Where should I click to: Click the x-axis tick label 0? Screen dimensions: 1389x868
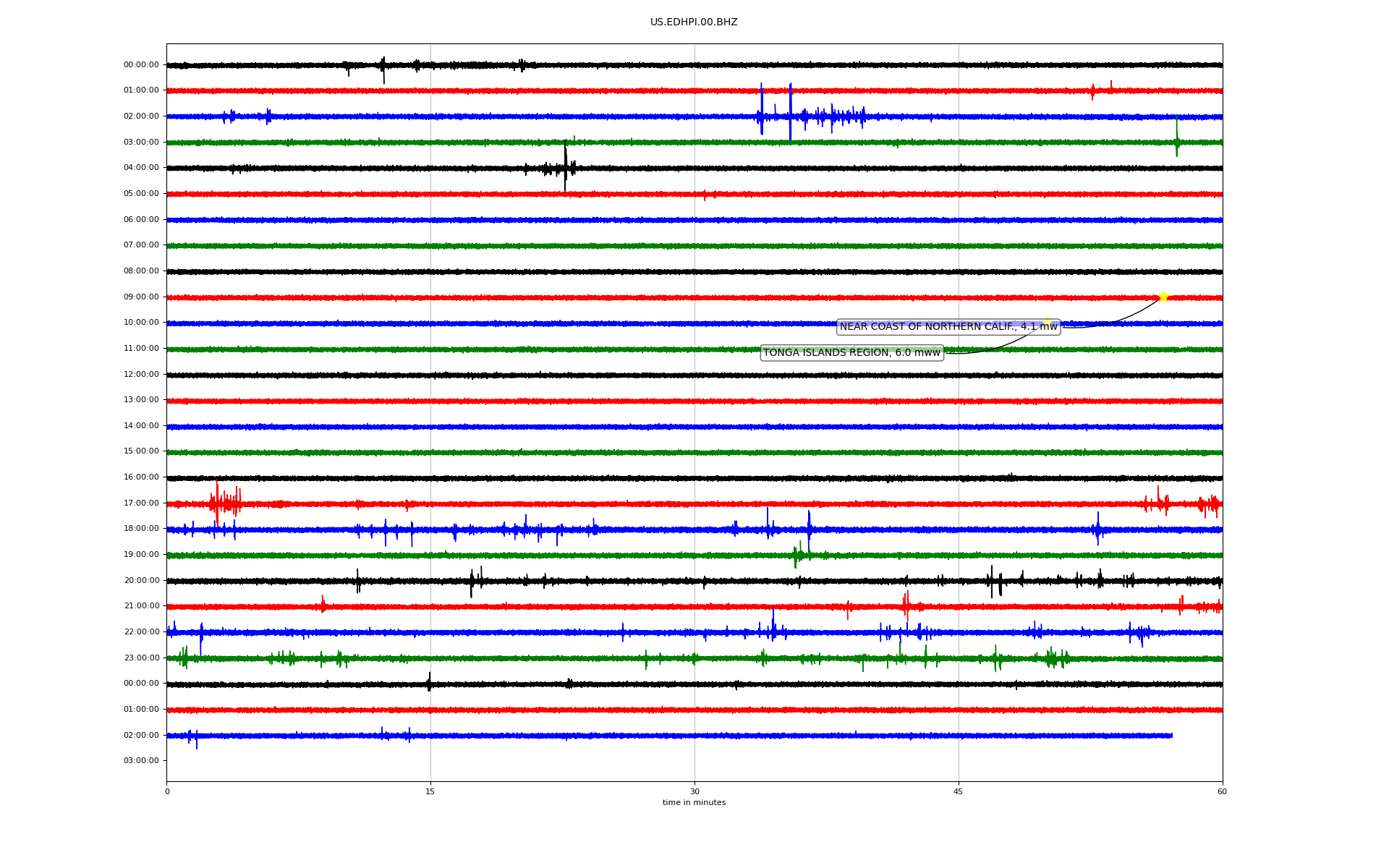[167, 791]
